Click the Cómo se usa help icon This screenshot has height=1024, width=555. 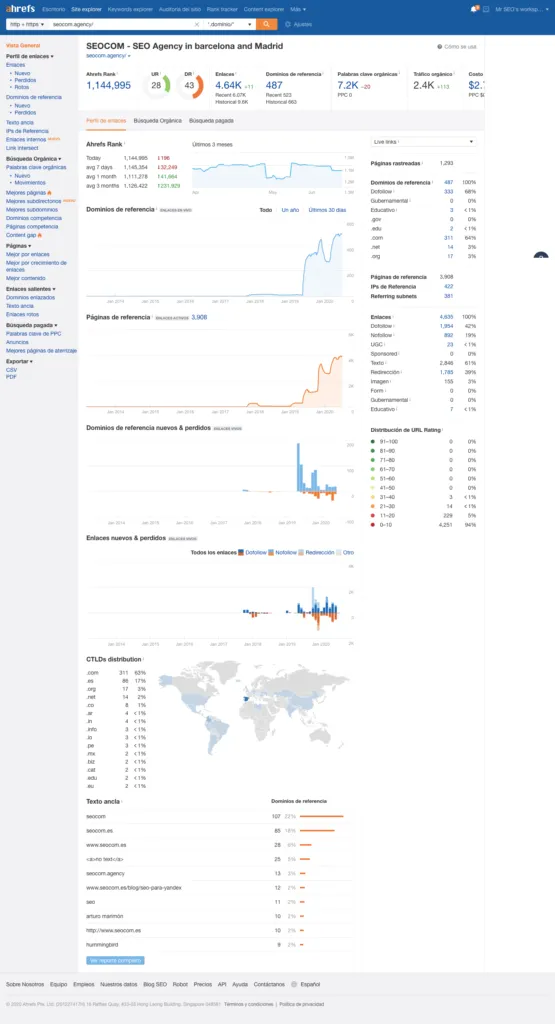(x=439, y=47)
